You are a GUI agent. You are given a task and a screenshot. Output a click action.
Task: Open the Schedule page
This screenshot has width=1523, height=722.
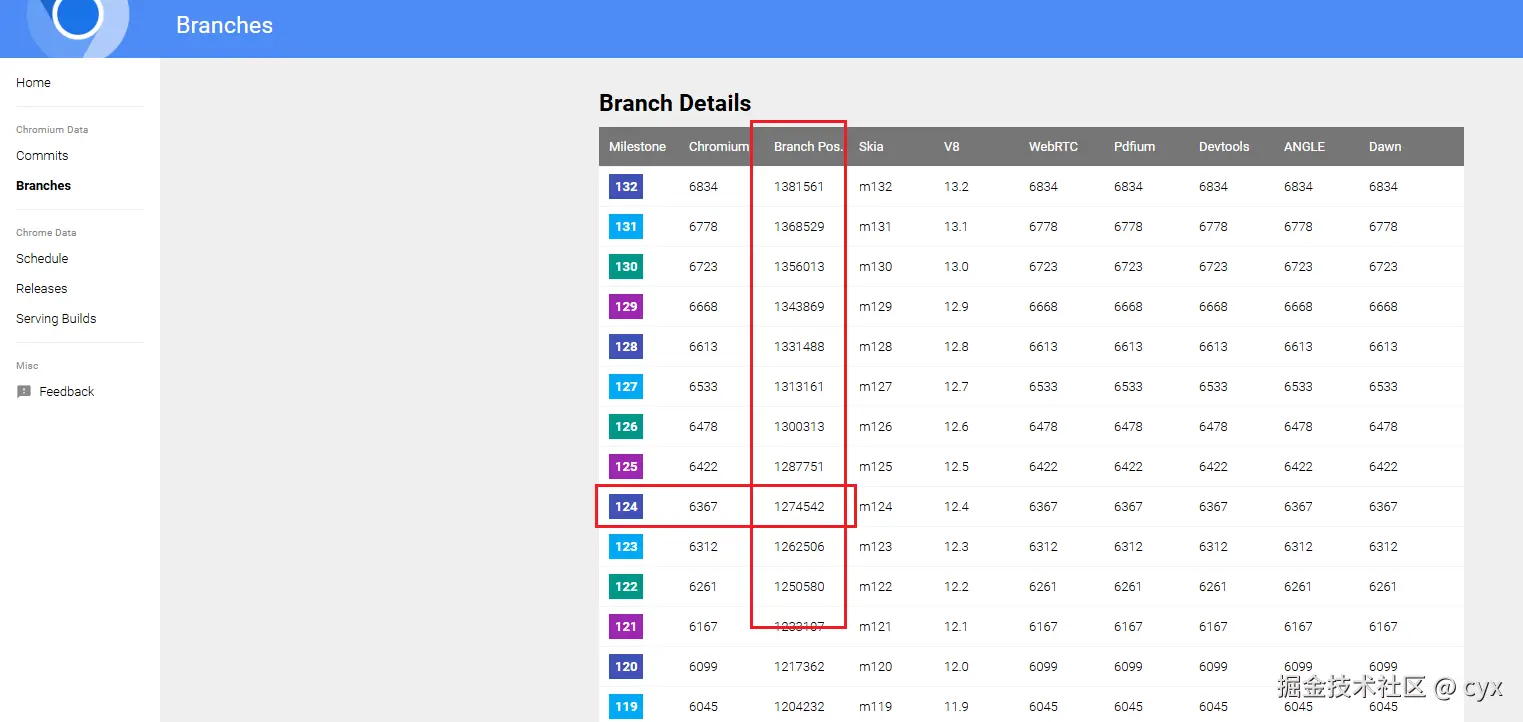[x=42, y=259]
